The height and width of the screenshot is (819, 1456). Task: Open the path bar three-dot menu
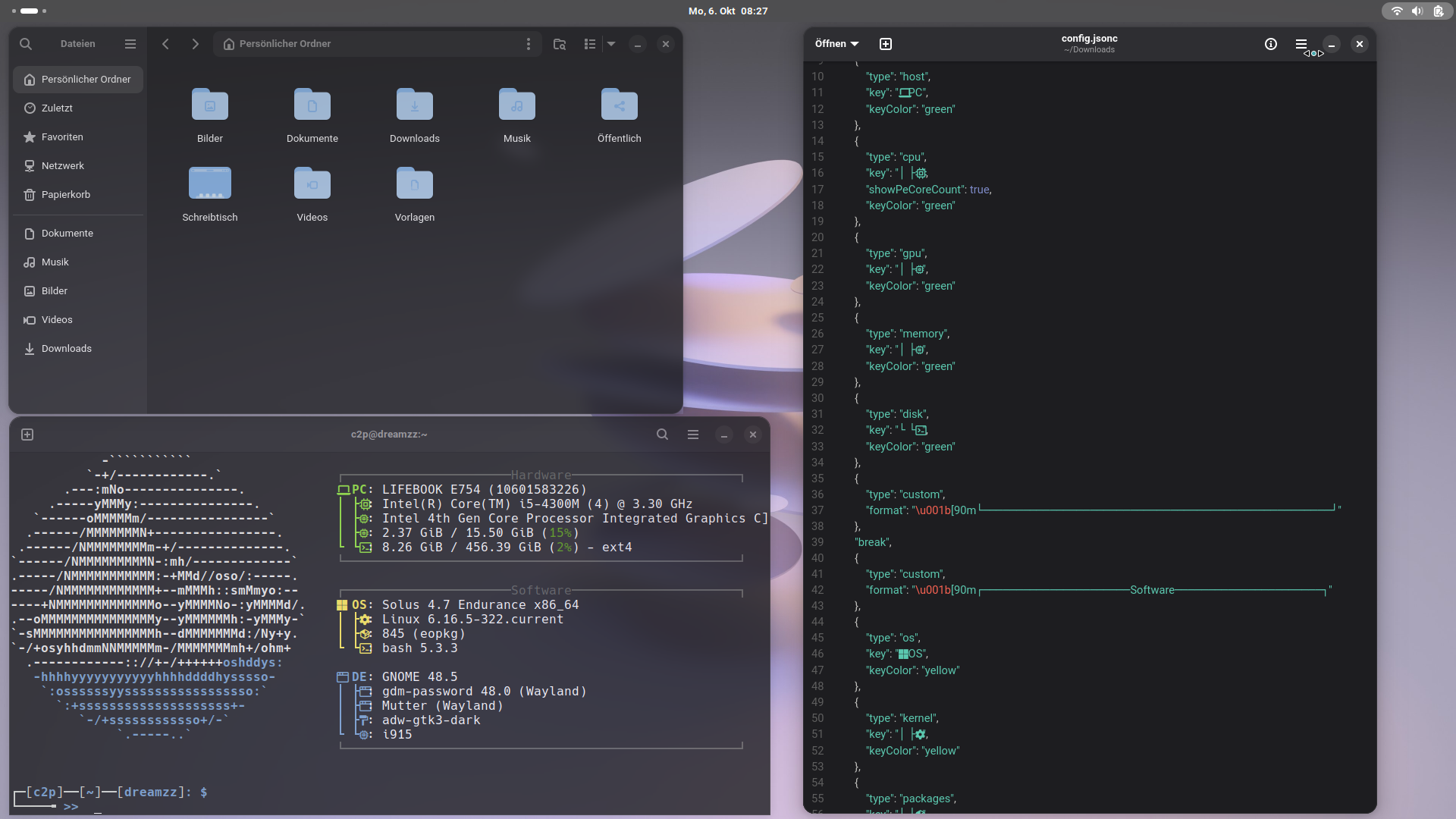[x=529, y=44]
